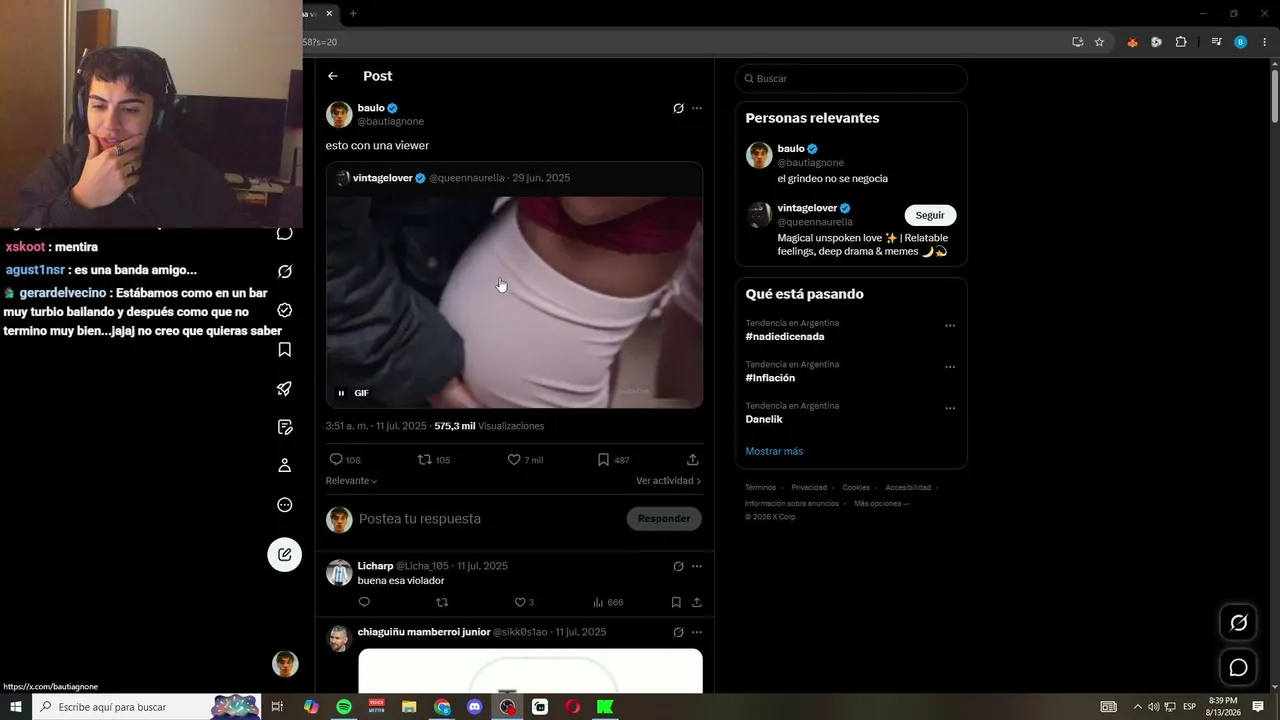Screen dimensions: 1280x720
Task: Click Grok icon on chiaguiñu mamberroi junior's reply
Action: tap(678, 632)
